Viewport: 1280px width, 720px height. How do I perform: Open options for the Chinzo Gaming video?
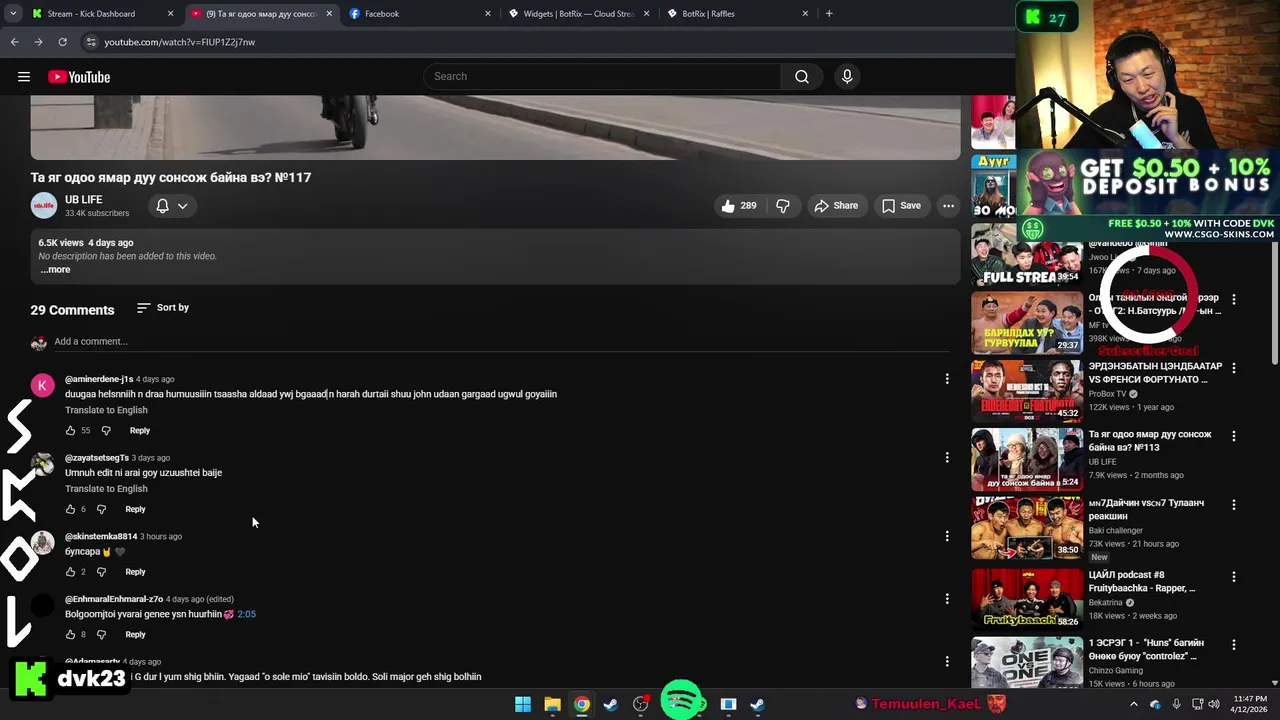click(1233, 645)
